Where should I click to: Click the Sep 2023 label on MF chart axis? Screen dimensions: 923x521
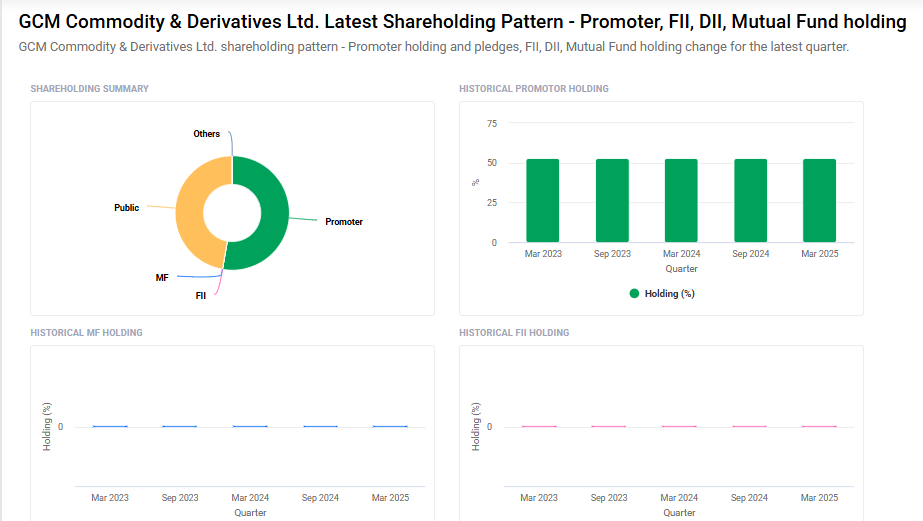point(180,498)
